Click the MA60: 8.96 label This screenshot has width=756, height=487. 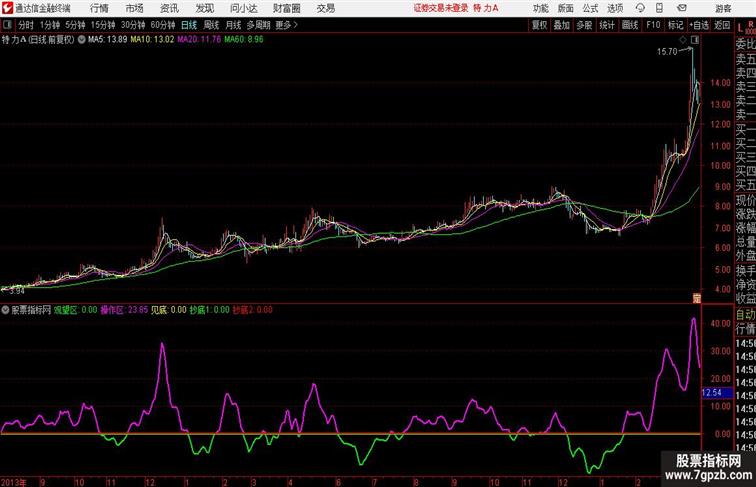tap(244, 40)
